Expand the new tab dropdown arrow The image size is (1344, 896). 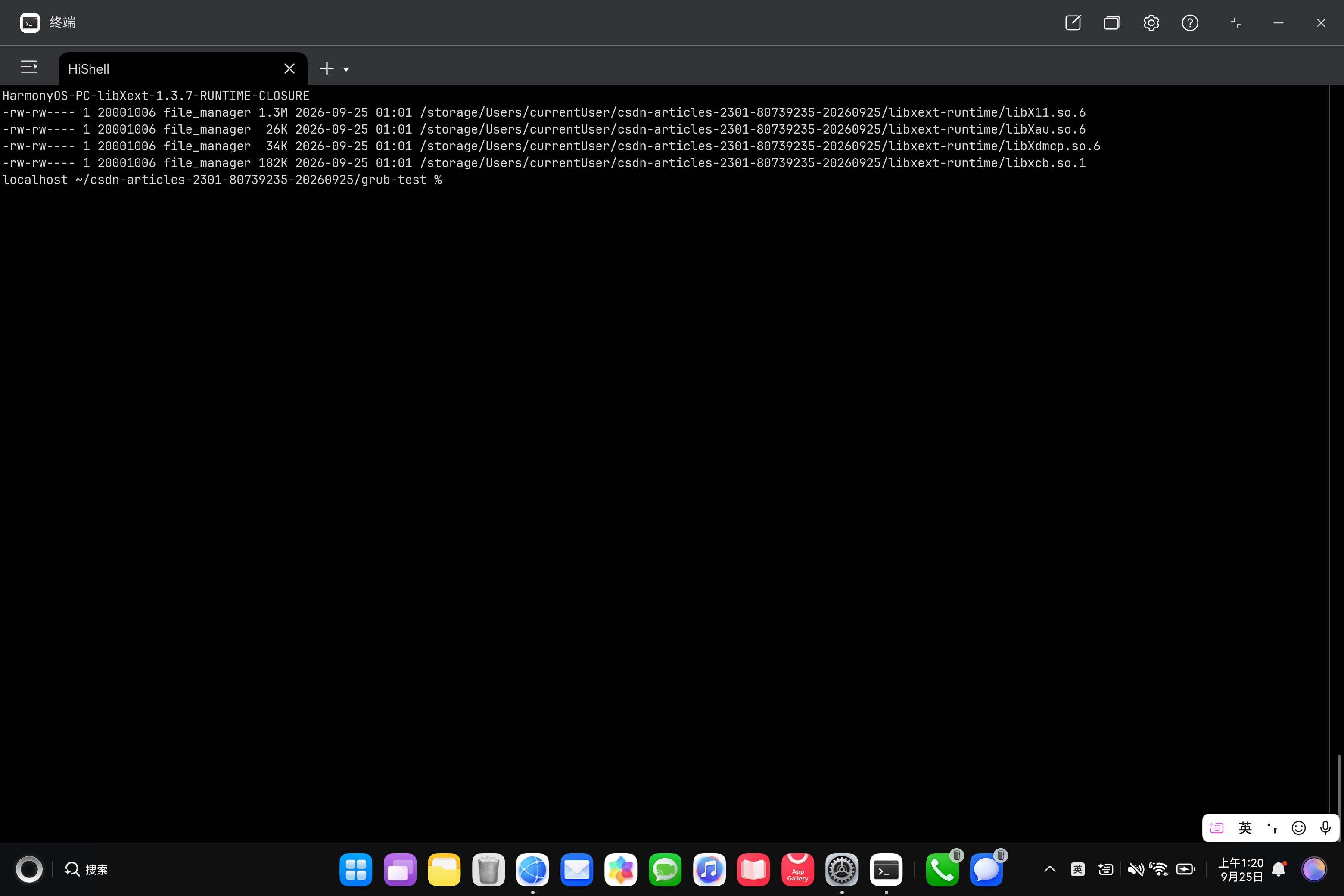[346, 70]
